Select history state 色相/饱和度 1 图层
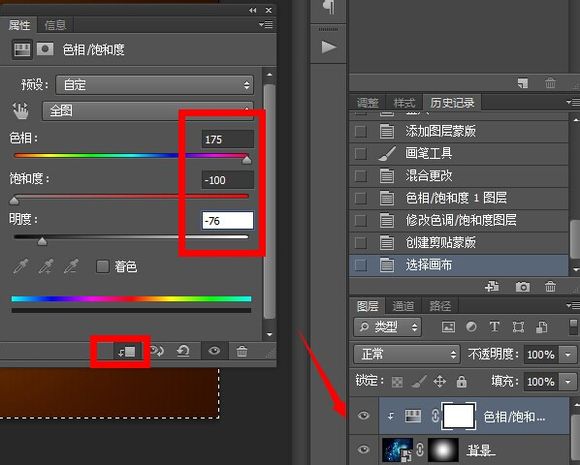Image resolution: width=580 pixels, height=465 pixels. point(459,198)
